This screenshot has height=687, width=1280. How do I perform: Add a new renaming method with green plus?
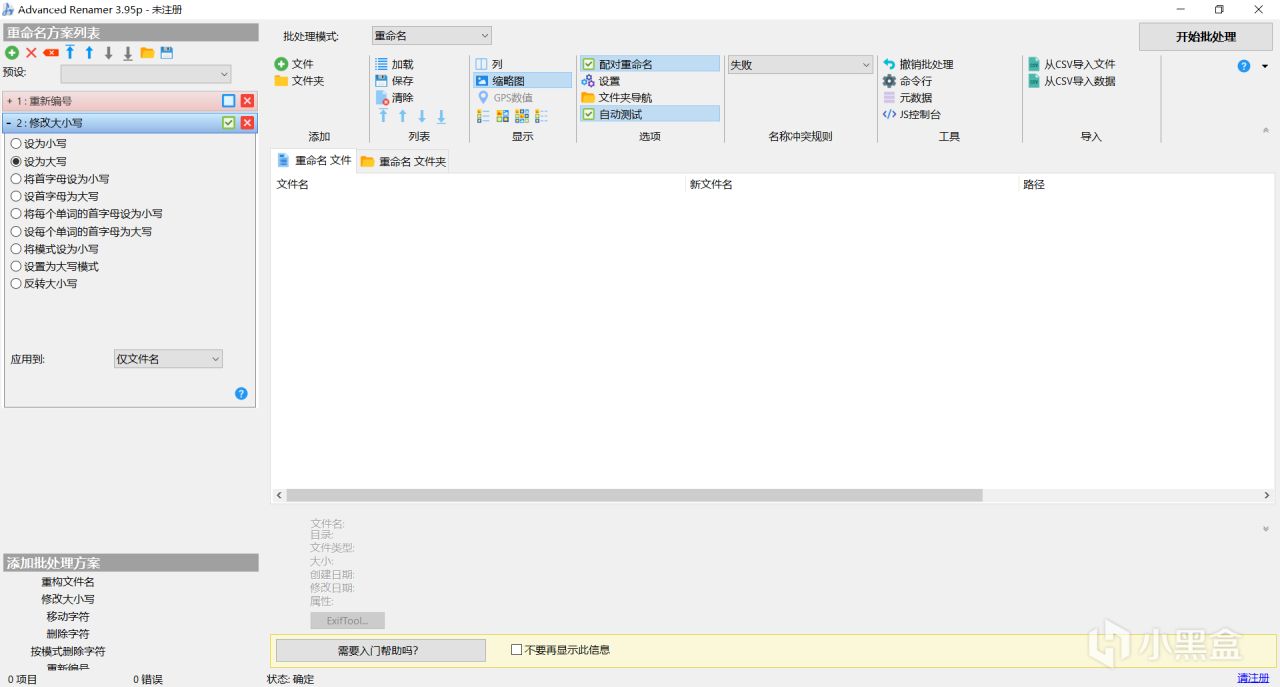coord(12,53)
